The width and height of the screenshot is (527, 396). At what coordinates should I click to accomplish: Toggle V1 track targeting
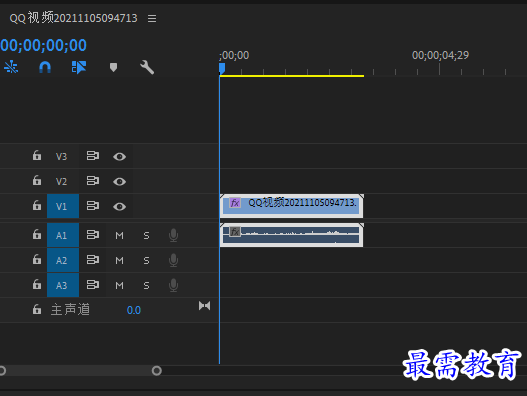[63, 206]
